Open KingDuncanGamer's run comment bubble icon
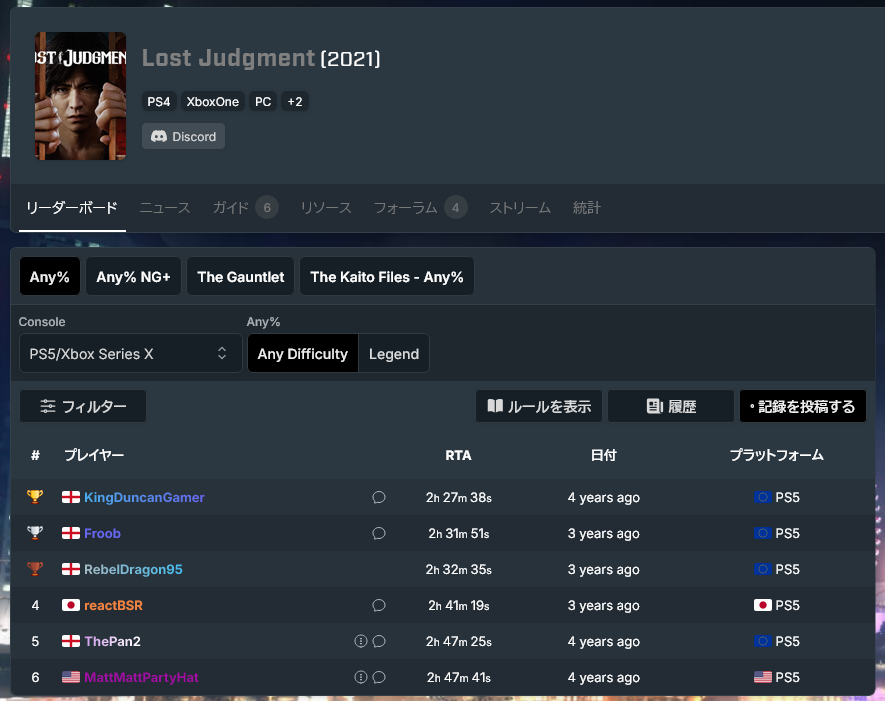The image size is (885, 701). click(x=379, y=497)
